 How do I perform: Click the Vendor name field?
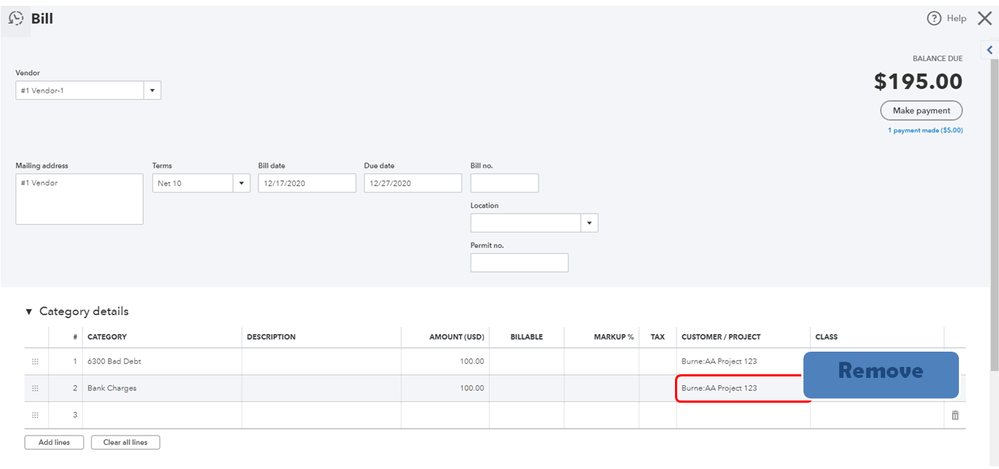(x=80, y=90)
